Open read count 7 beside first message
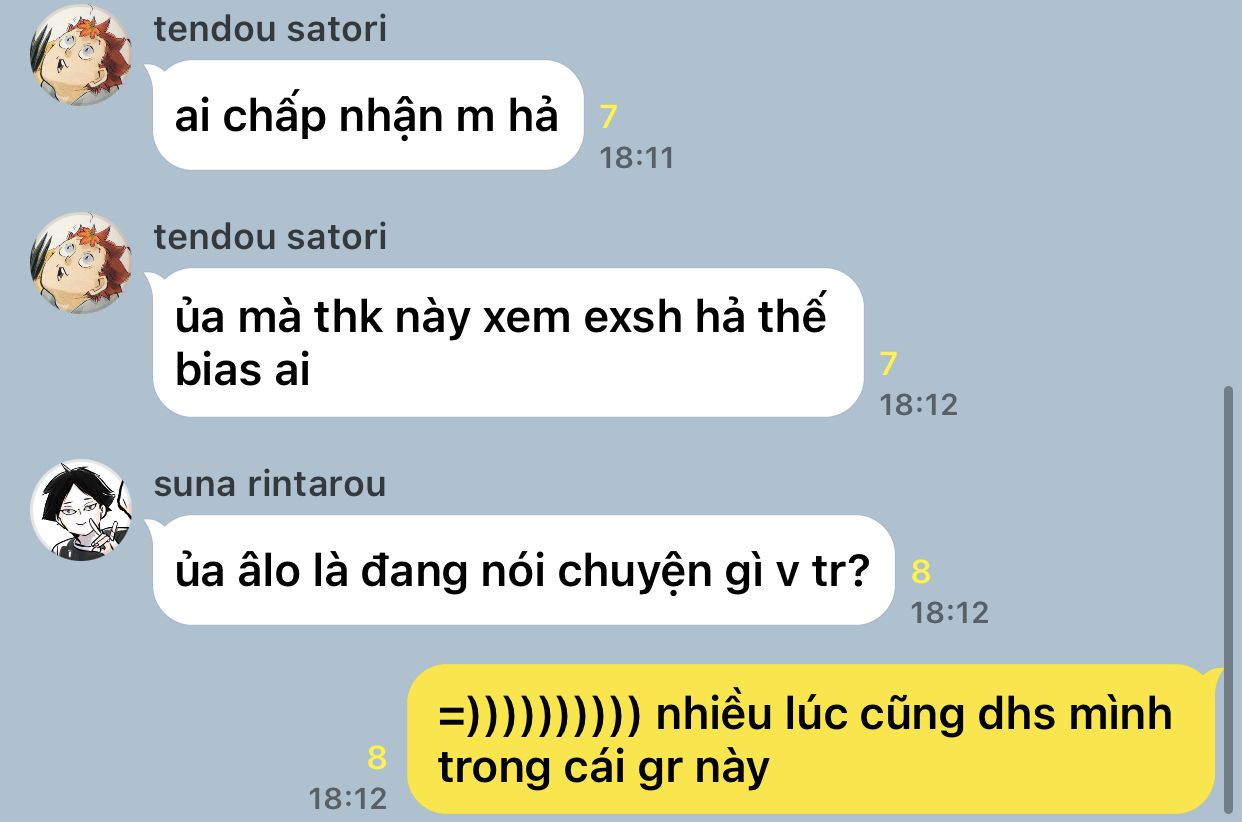Screen dimensions: 1242x822 point(608,118)
